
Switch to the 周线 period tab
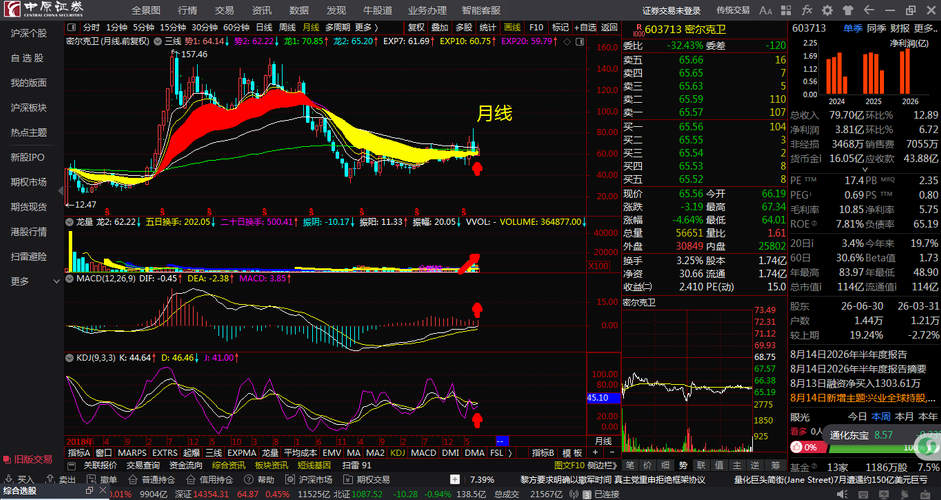tap(287, 27)
